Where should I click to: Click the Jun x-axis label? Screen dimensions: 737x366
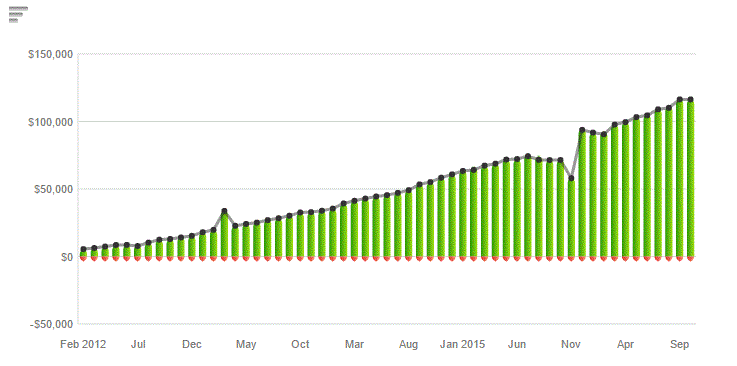[x=517, y=344]
